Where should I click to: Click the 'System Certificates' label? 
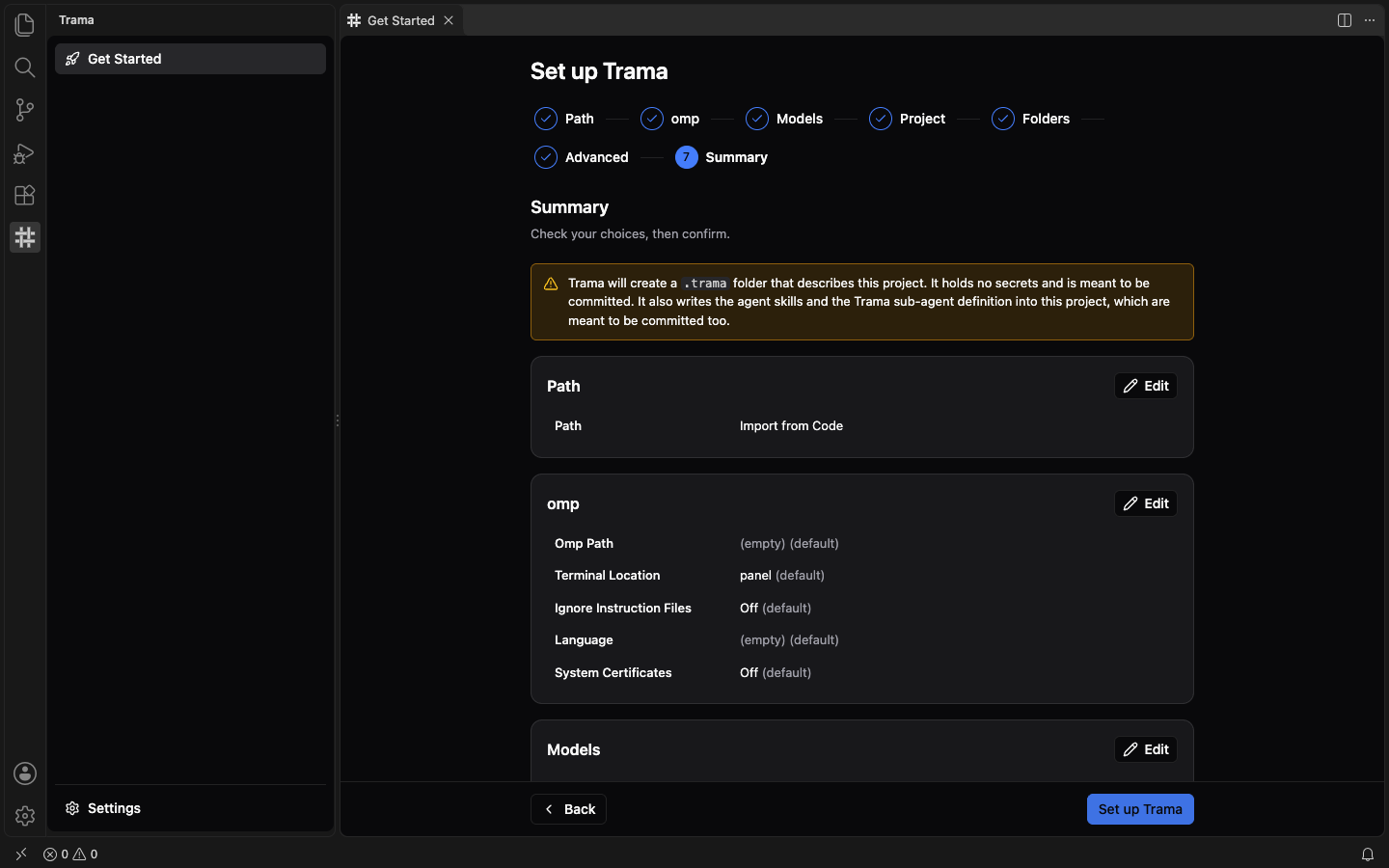click(x=613, y=672)
